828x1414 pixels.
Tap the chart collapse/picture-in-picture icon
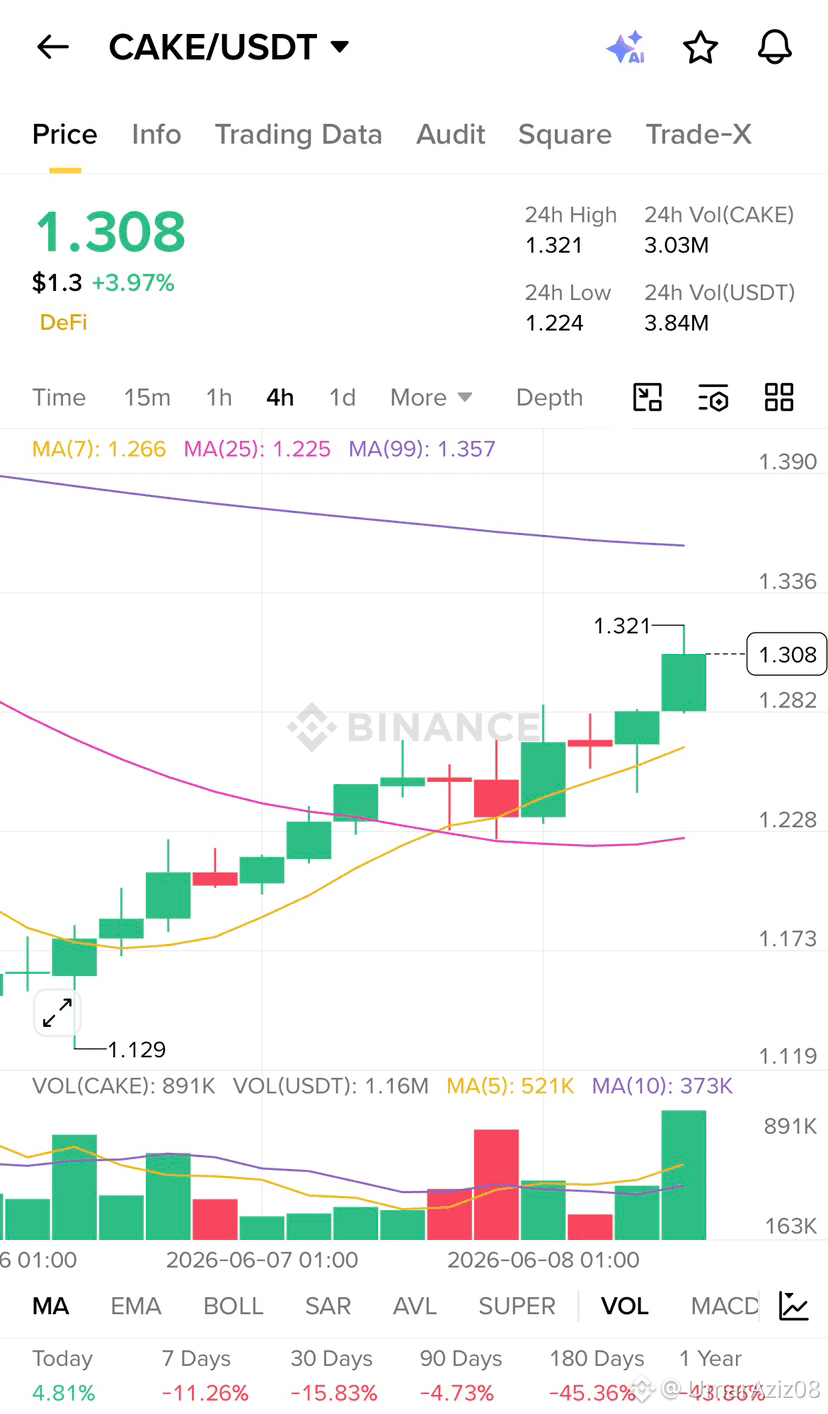pyautogui.click(x=648, y=397)
